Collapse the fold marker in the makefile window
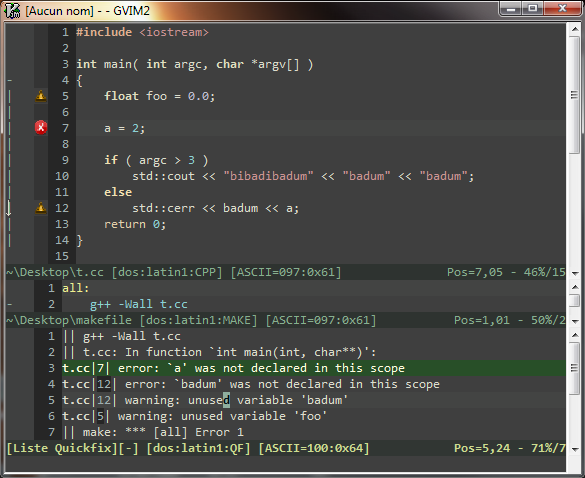 10,304
